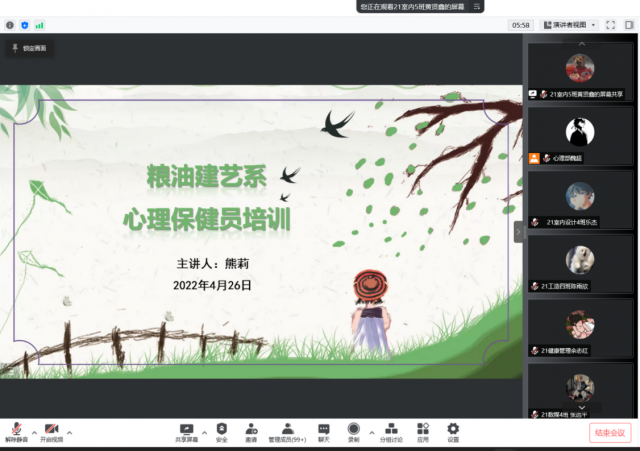Start screen sharing with 共享屏幕
640x451 pixels.
pos(187,431)
